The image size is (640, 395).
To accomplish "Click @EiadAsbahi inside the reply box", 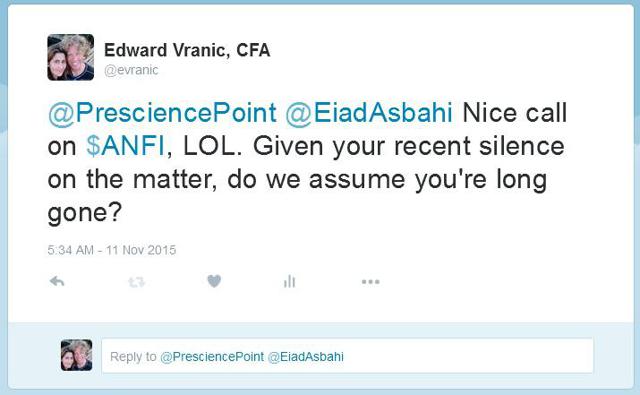I will pyautogui.click(x=306, y=357).
